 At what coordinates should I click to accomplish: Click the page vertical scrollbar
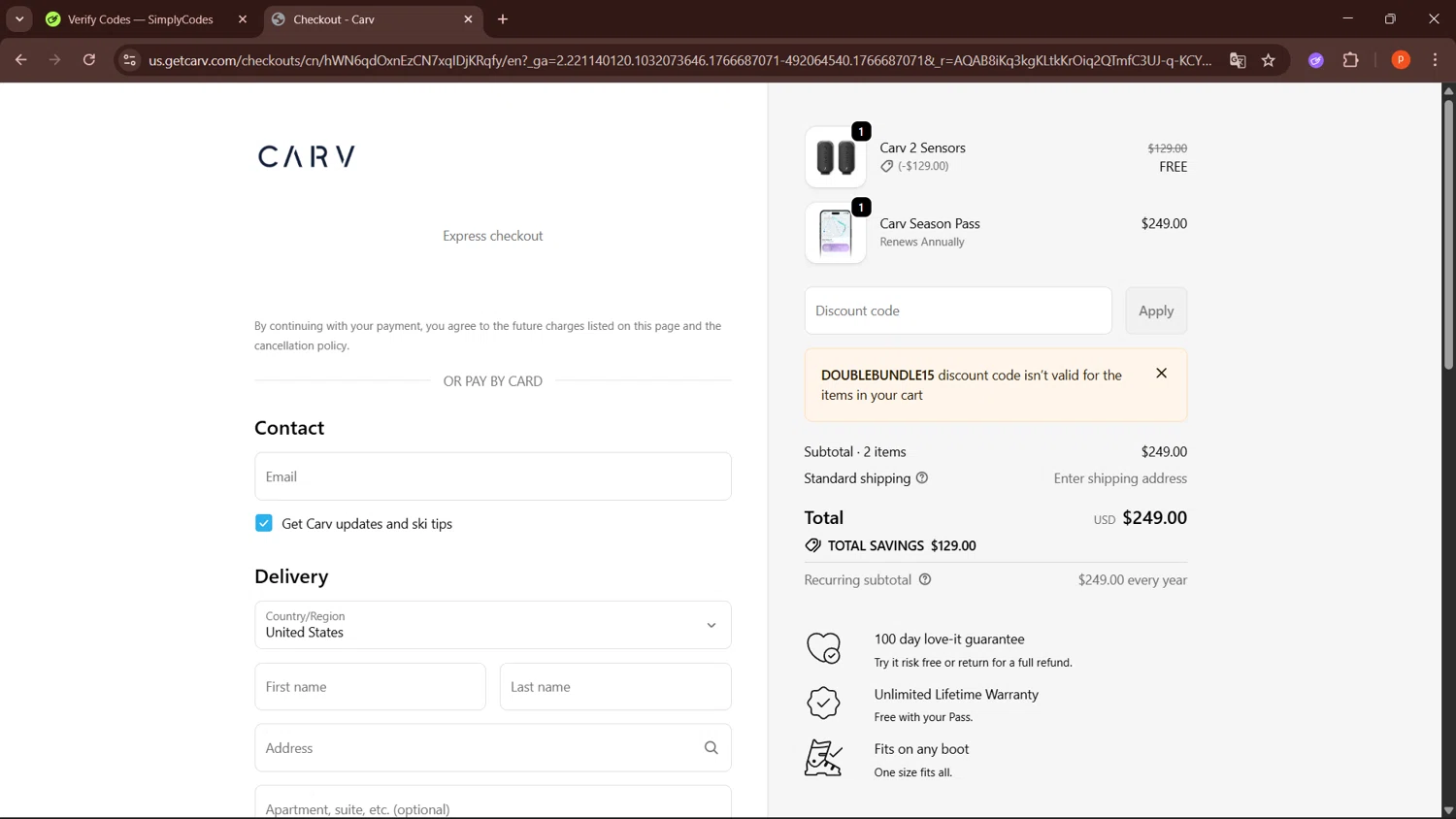pyautogui.click(x=1448, y=234)
